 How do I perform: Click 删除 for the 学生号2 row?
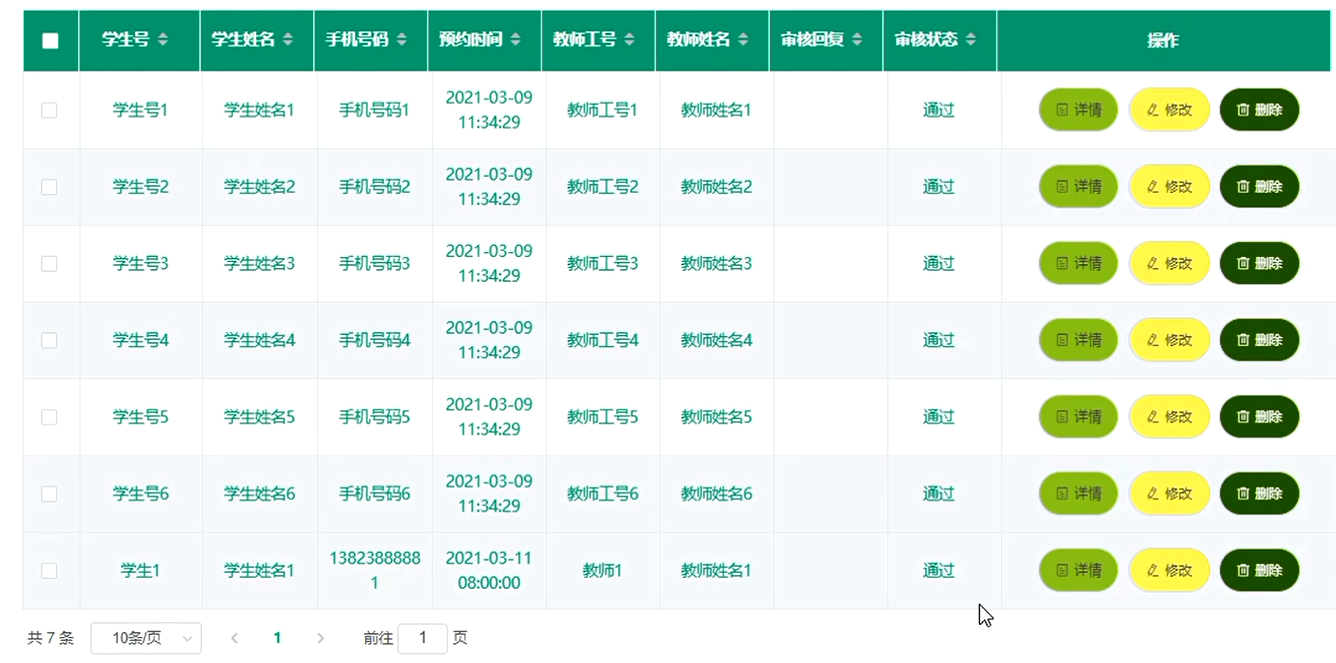tap(1259, 187)
